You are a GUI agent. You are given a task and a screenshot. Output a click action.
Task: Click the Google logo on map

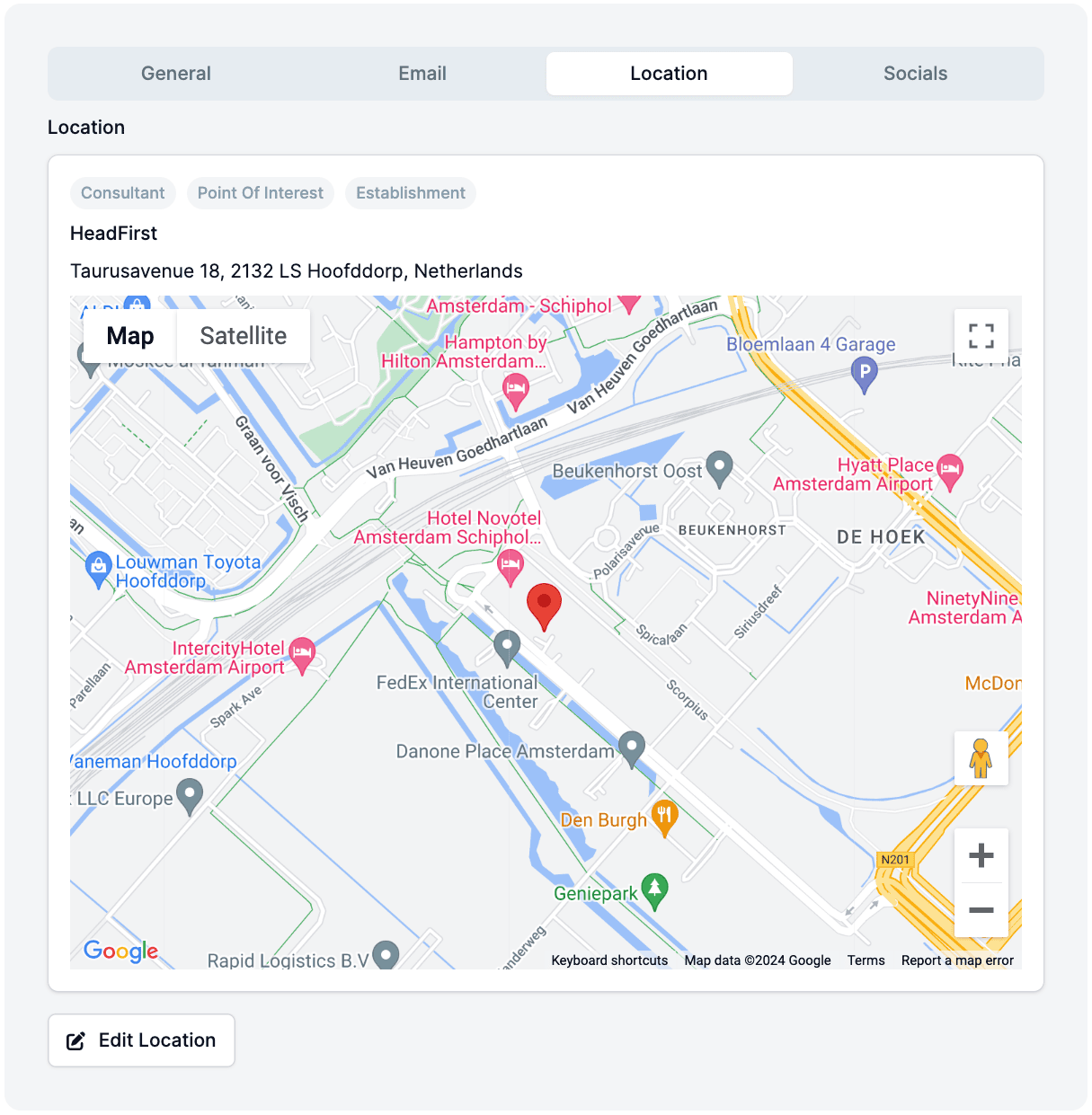pos(120,951)
